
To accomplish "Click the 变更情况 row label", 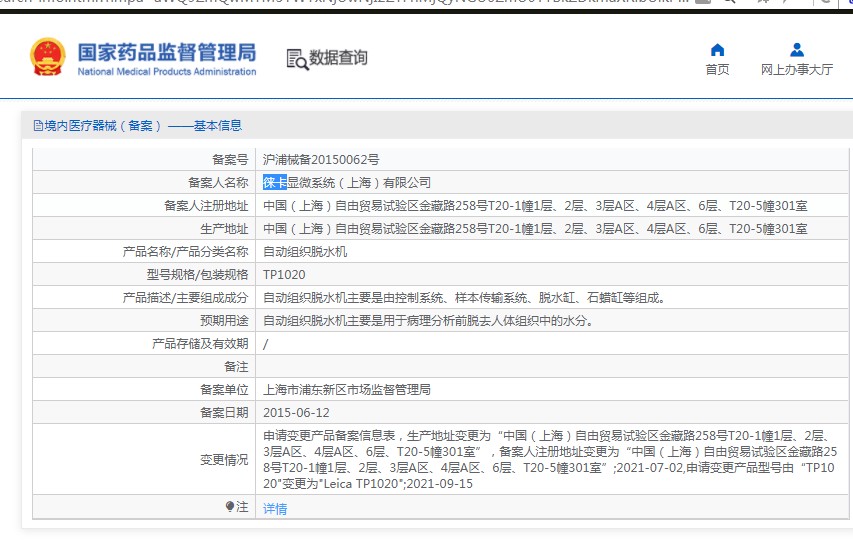I will 224,460.
